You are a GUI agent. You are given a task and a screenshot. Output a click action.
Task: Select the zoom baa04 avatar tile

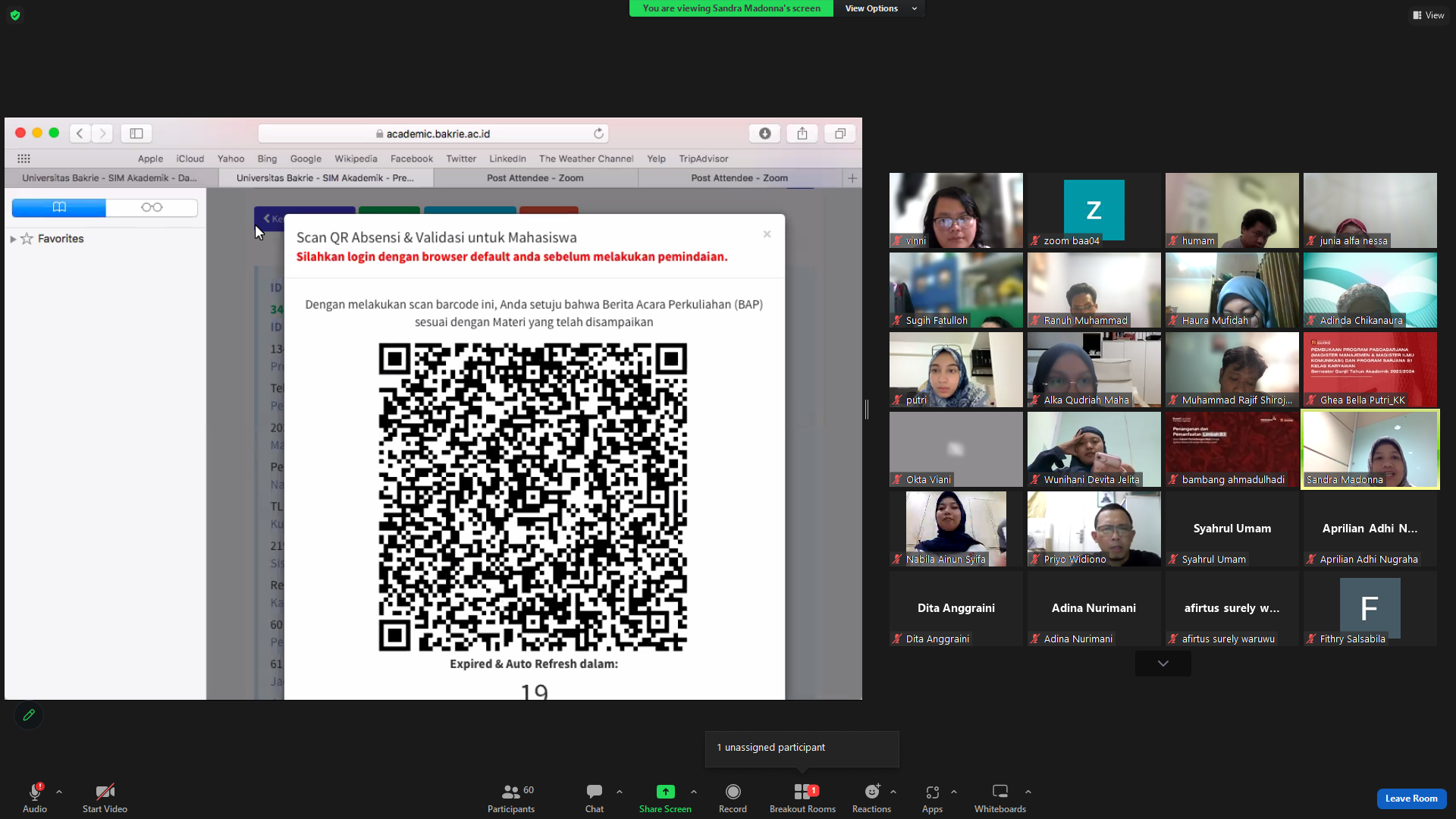click(1094, 210)
